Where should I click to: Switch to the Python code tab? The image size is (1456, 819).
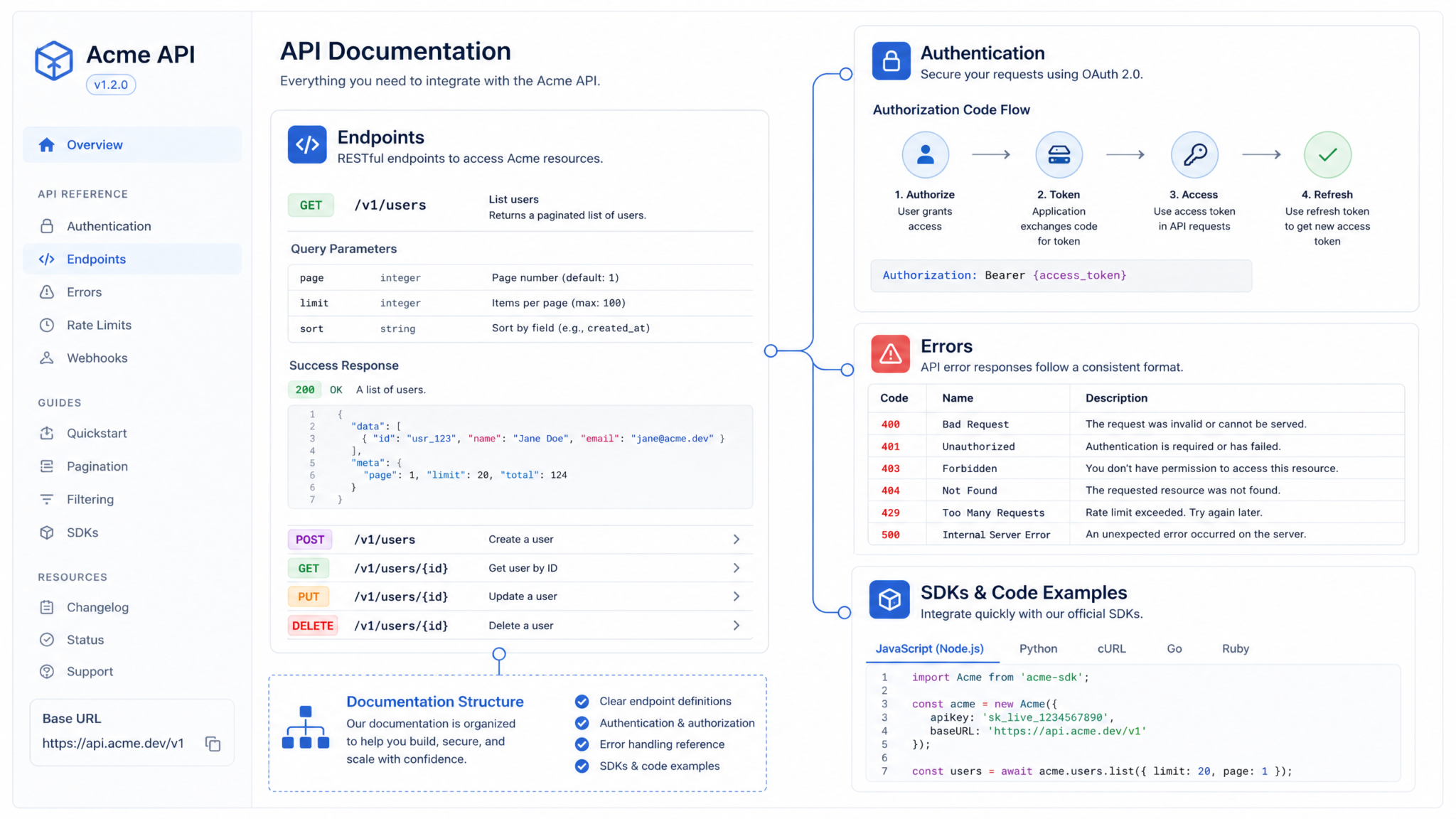click(1038, 649)
